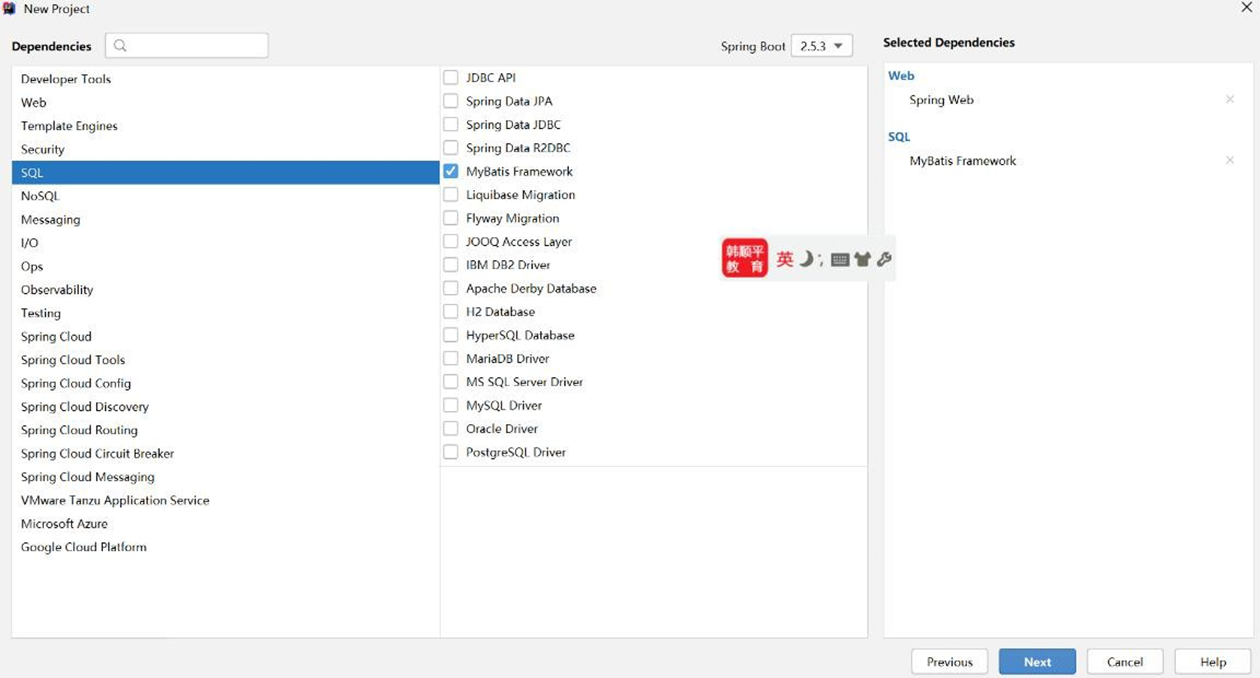Click the search magnifier icon in Dependencies field
This screenshot has width=1260, height=678.
(x=121, y=46)
